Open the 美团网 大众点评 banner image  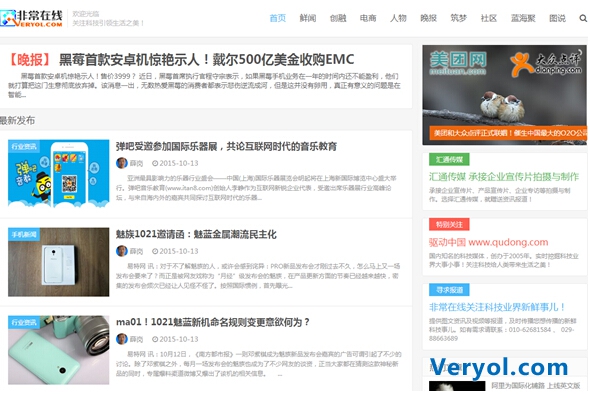pos(505,95)
